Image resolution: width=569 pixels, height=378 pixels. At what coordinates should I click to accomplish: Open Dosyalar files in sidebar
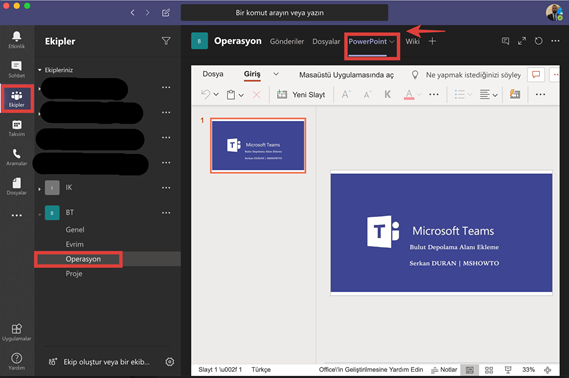[17, 186]
